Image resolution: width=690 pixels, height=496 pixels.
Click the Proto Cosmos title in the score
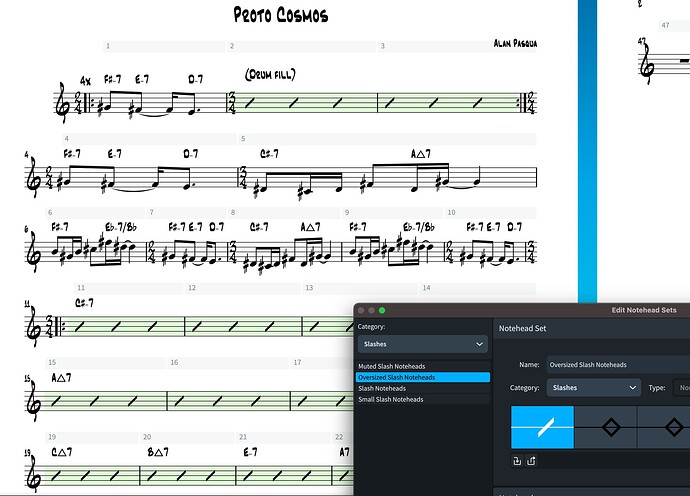281,15
